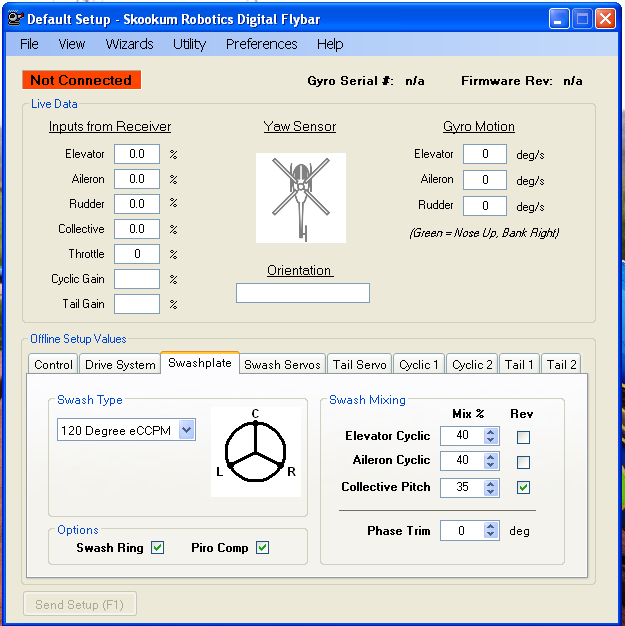Click the Send Setup (F1) button
This screenshot has width=625, height=626.
pos(80,604)
